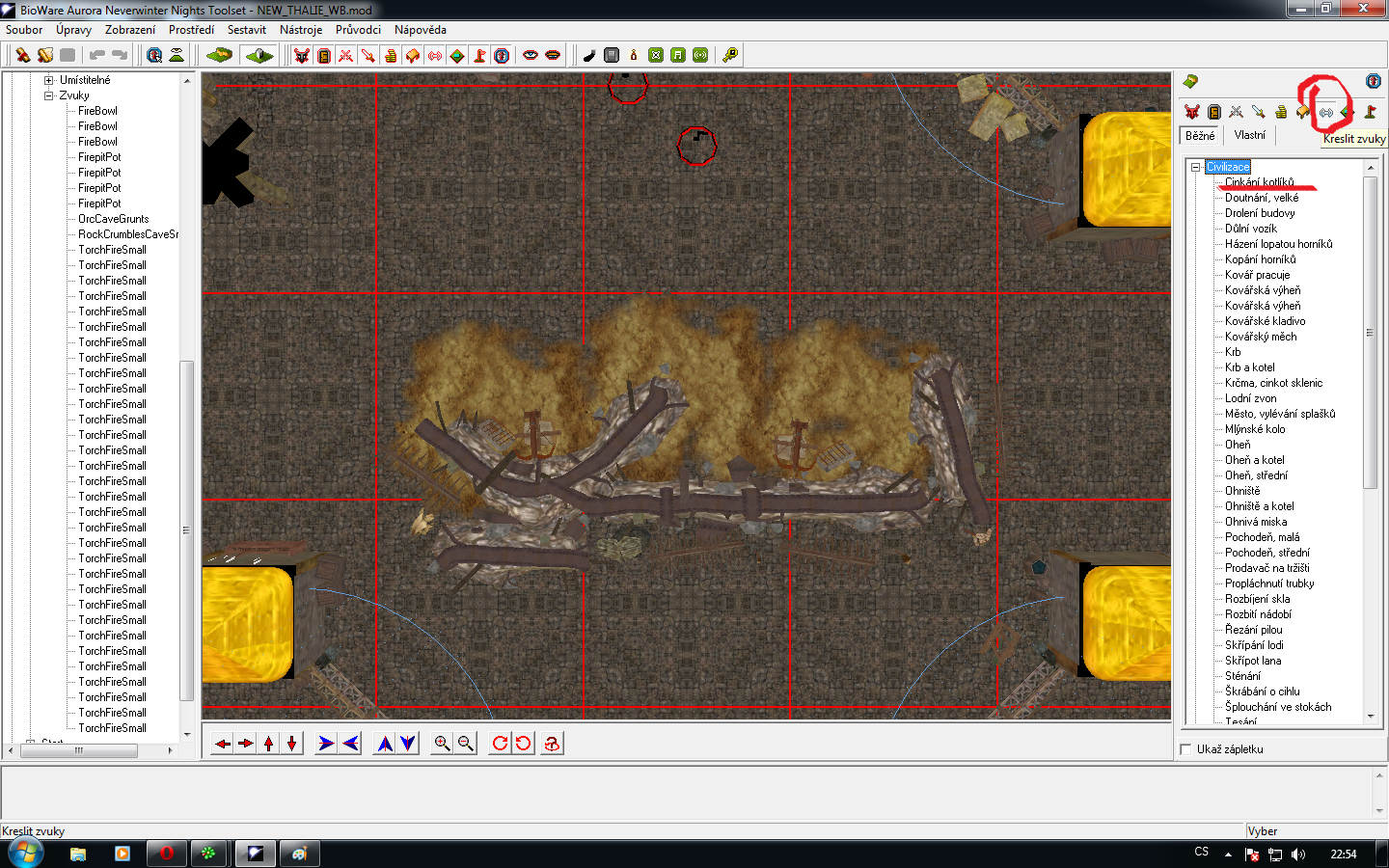Enable the 'Ukaž zápletku' checkbox

click(x=1186, y=749)
